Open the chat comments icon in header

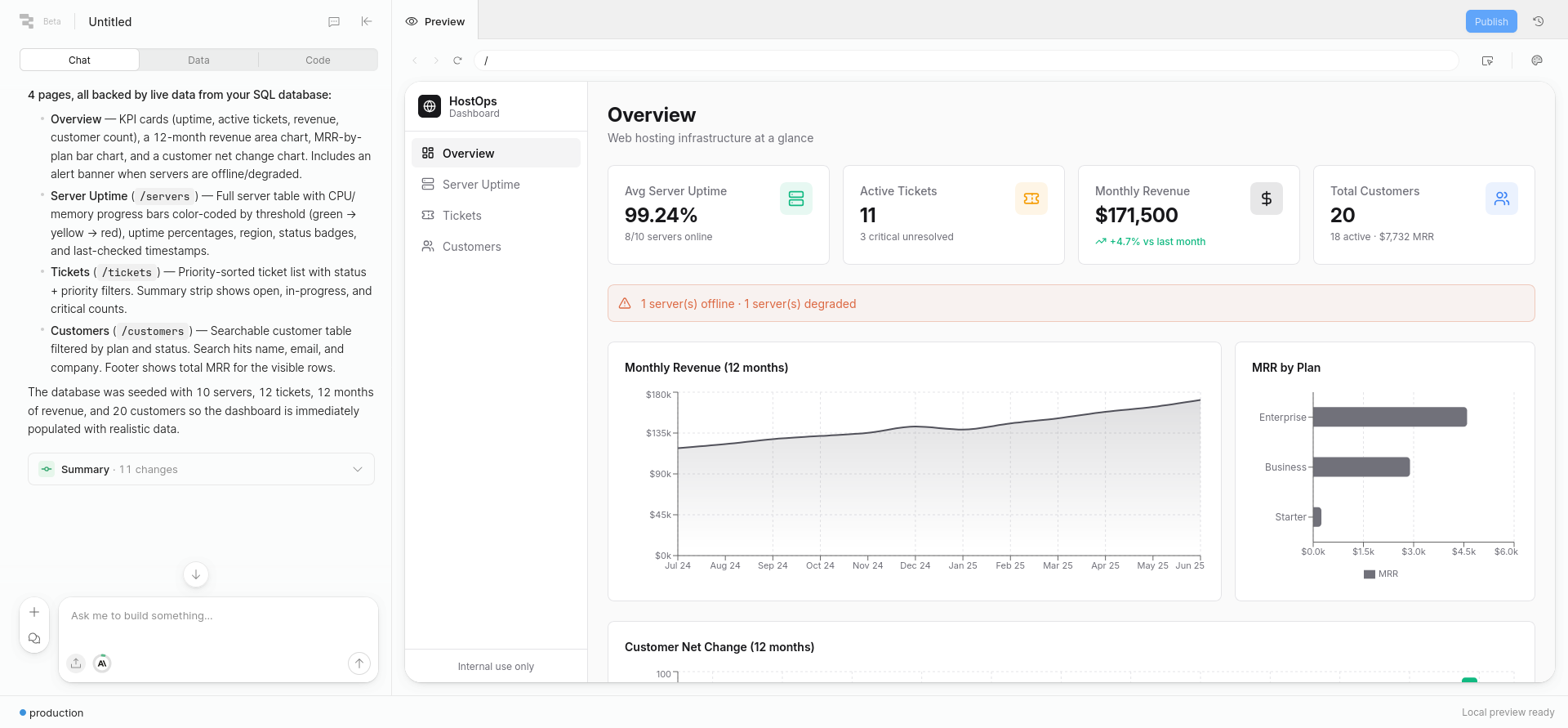pyautogui.click(x=334, y=22)
